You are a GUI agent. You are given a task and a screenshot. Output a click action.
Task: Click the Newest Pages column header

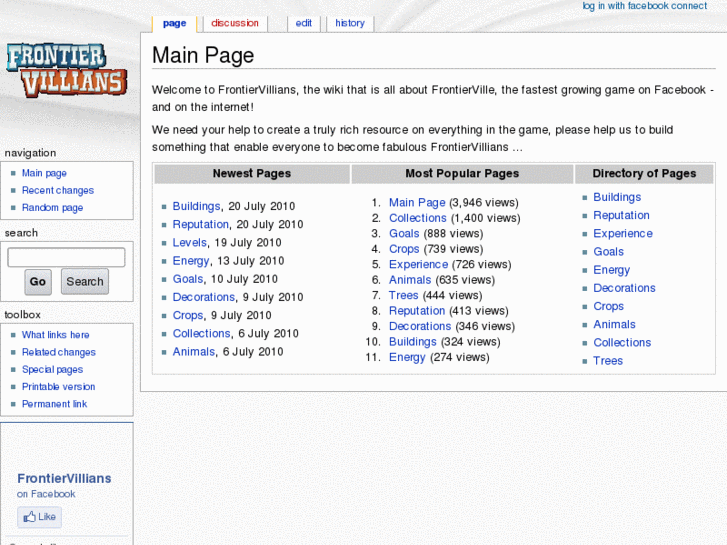(x=252, y=173)
